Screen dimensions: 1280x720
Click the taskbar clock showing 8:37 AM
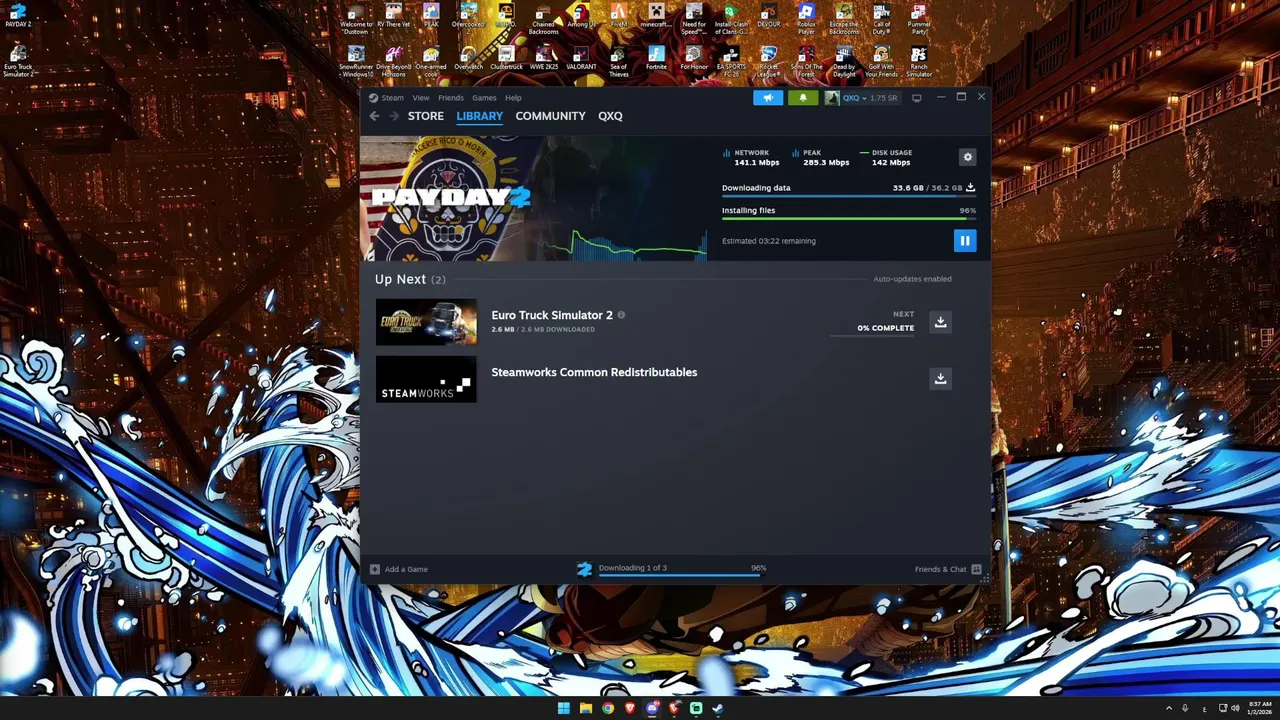tap(1258, 708)
